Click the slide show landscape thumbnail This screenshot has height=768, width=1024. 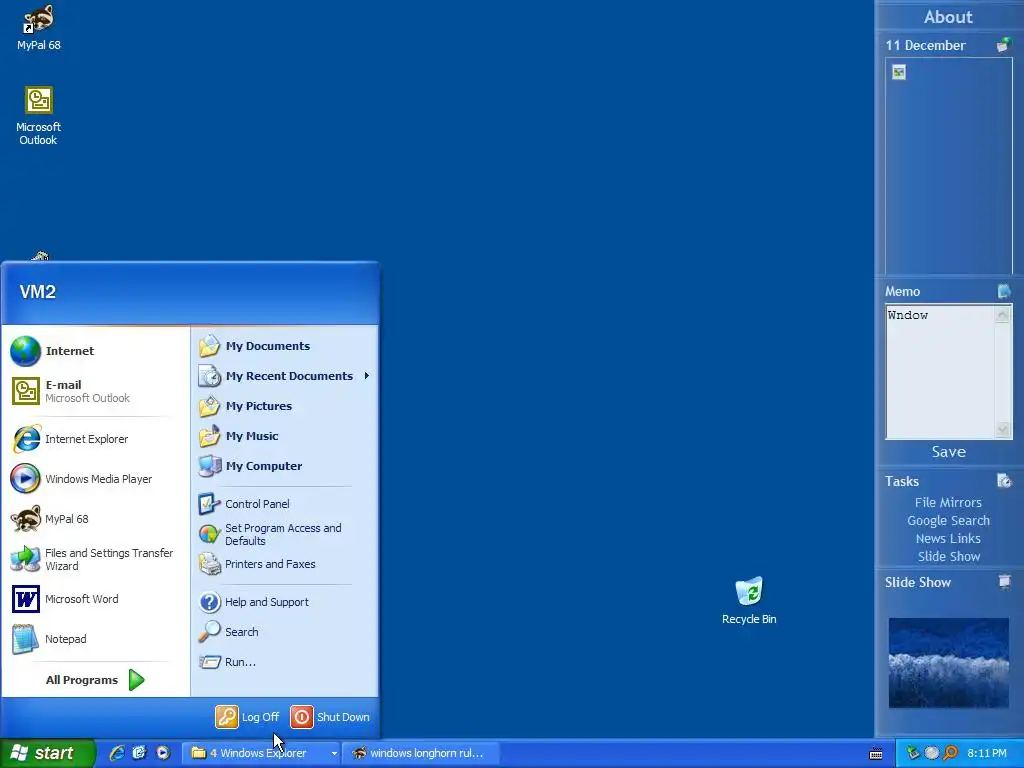[x=949, y=663]
